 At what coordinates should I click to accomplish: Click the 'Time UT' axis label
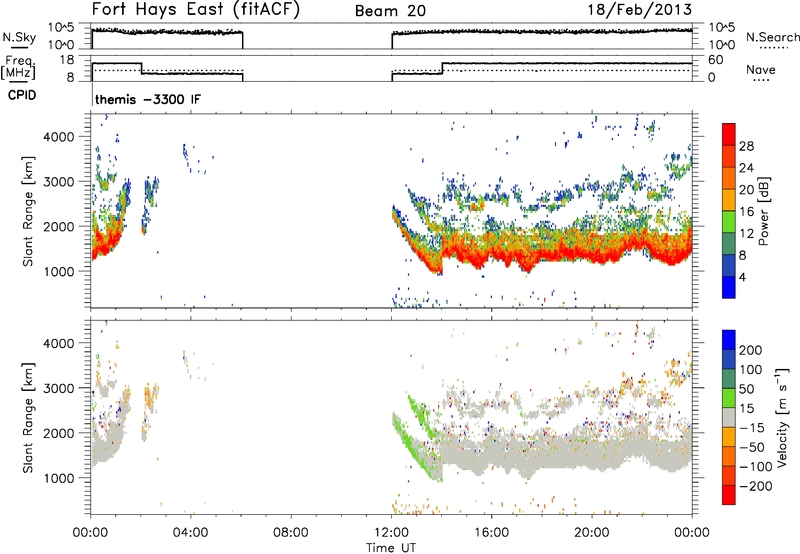391,548
